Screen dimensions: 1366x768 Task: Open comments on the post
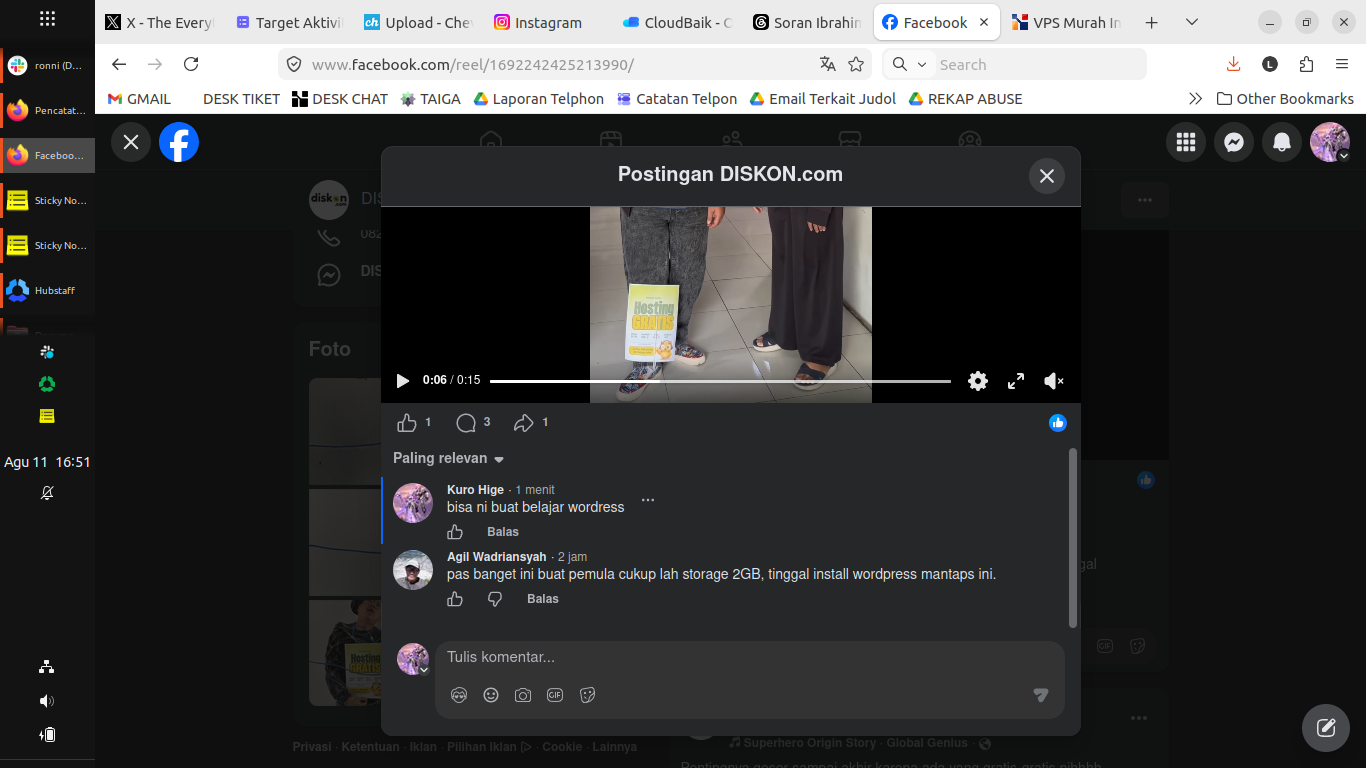coord(466,423)
